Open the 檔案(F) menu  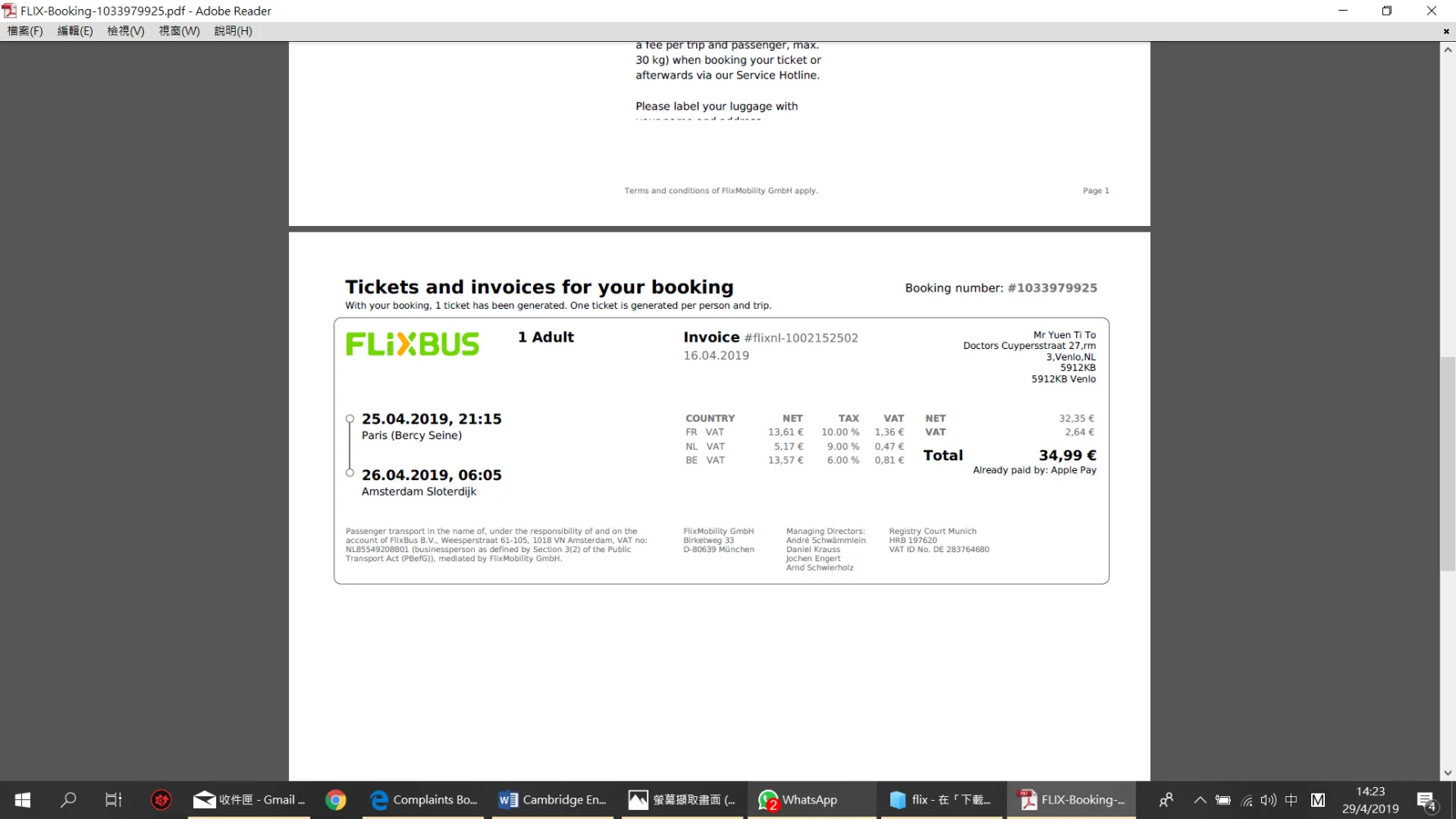click(25, 31)
